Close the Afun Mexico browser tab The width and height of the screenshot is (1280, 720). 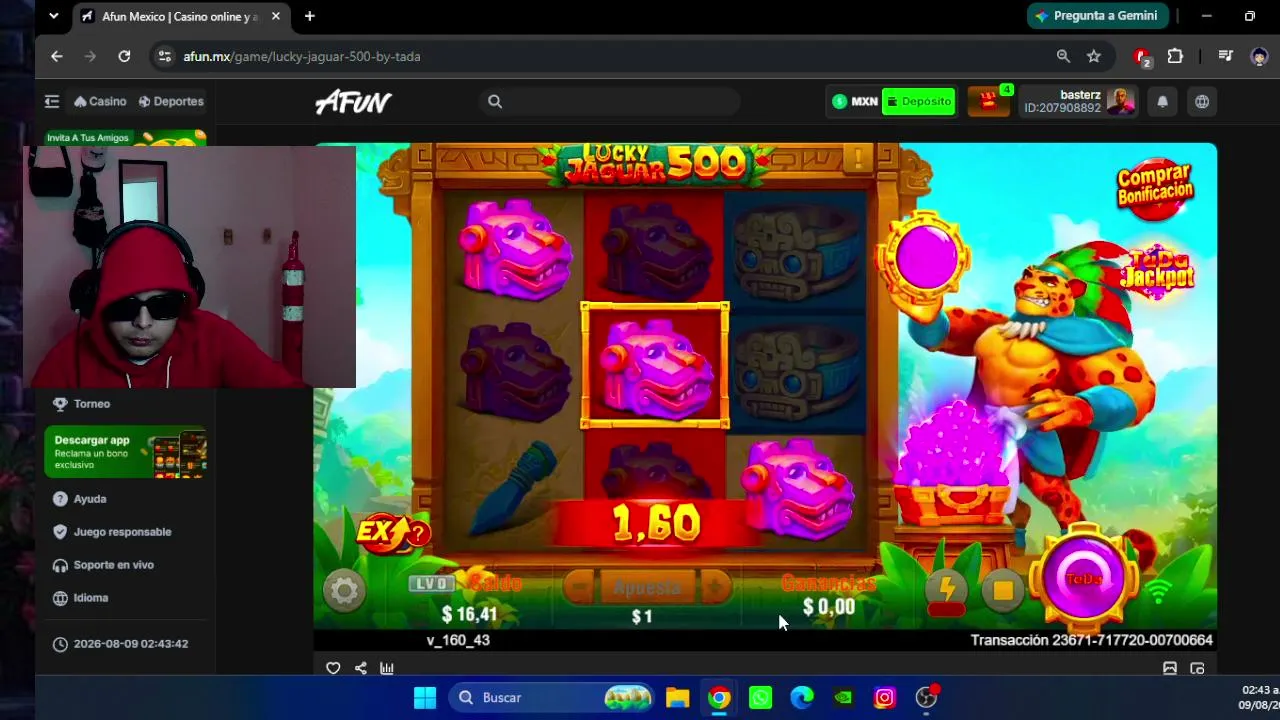pyautogui.click(x=276, y=16)
